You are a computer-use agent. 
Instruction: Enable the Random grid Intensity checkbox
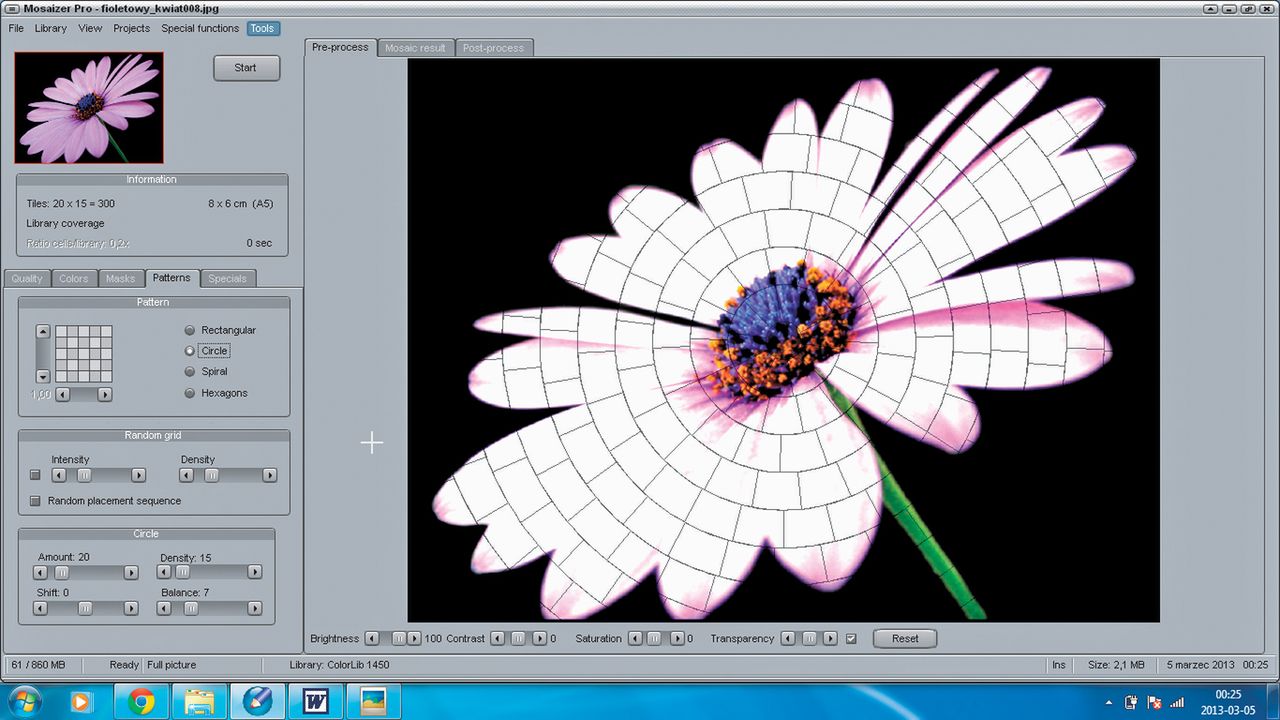click(36, 475)
